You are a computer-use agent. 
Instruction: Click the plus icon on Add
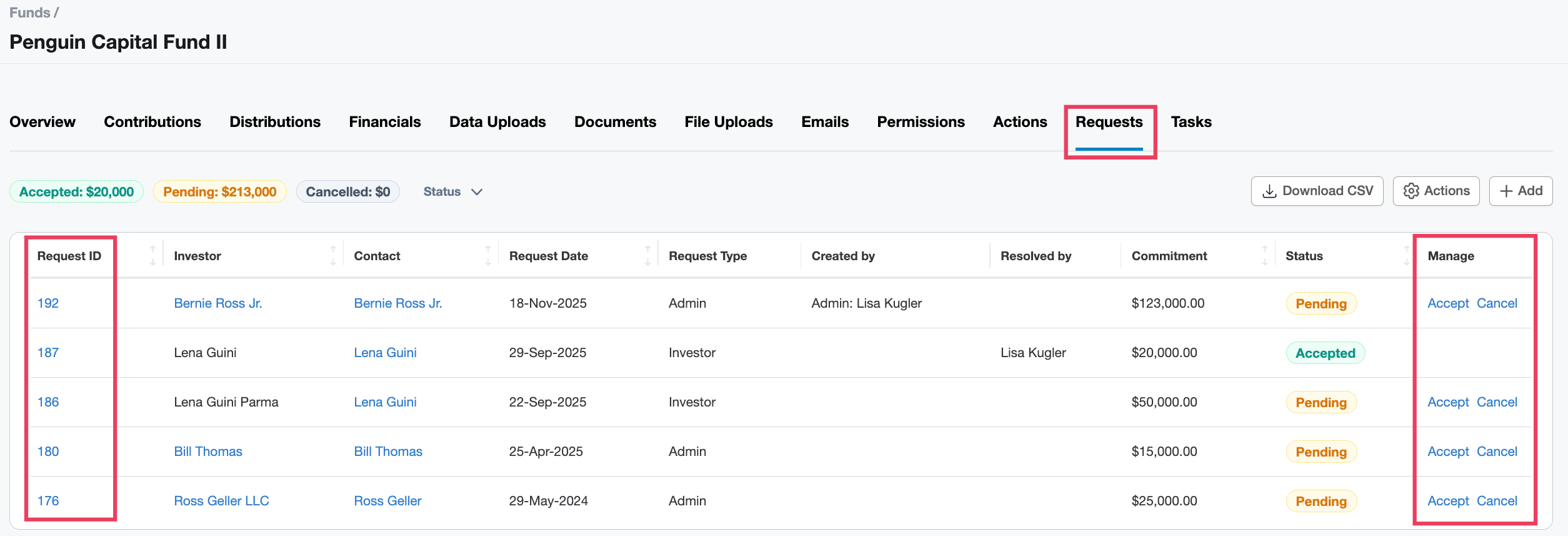1506,191
